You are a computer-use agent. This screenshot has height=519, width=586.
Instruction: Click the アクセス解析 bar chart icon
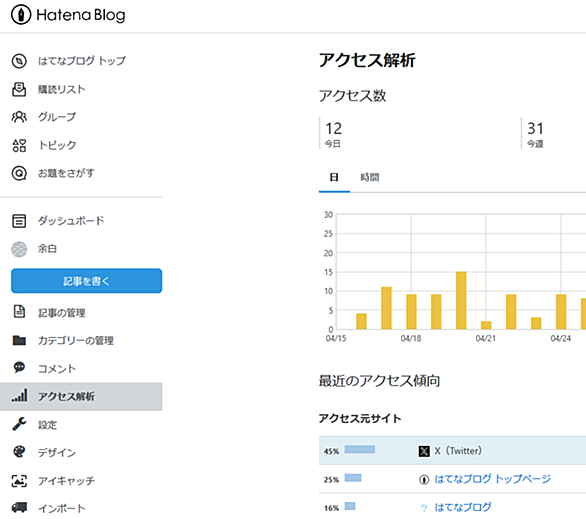(19, 395)
